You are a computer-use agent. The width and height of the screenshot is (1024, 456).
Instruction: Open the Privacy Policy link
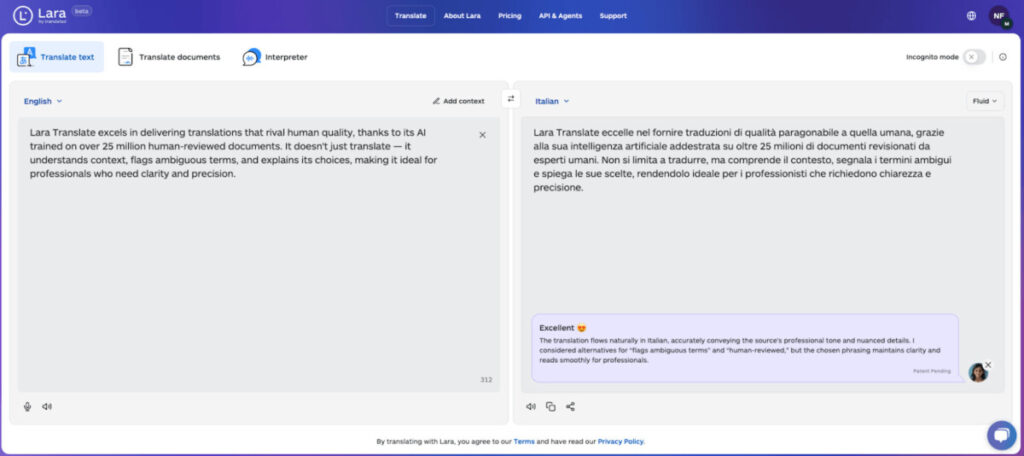(620, 442)
